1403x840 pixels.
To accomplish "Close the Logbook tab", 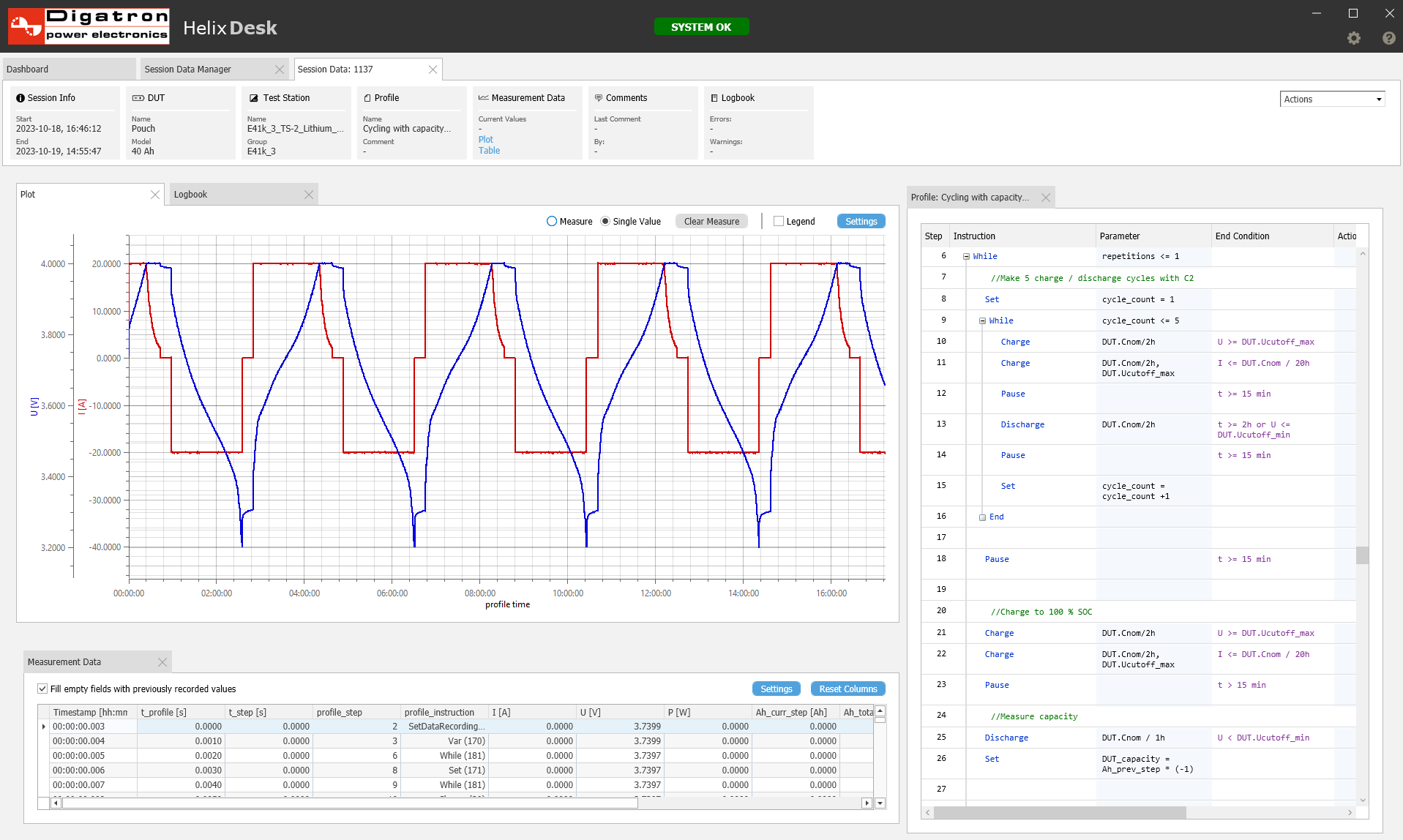I will point(309,195).
